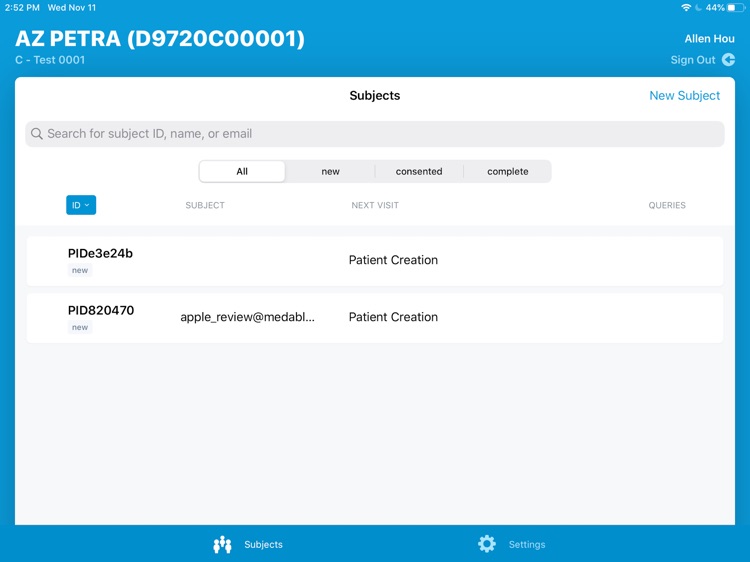
Task: Switch filter to new subjects
Action: (330, 171)
